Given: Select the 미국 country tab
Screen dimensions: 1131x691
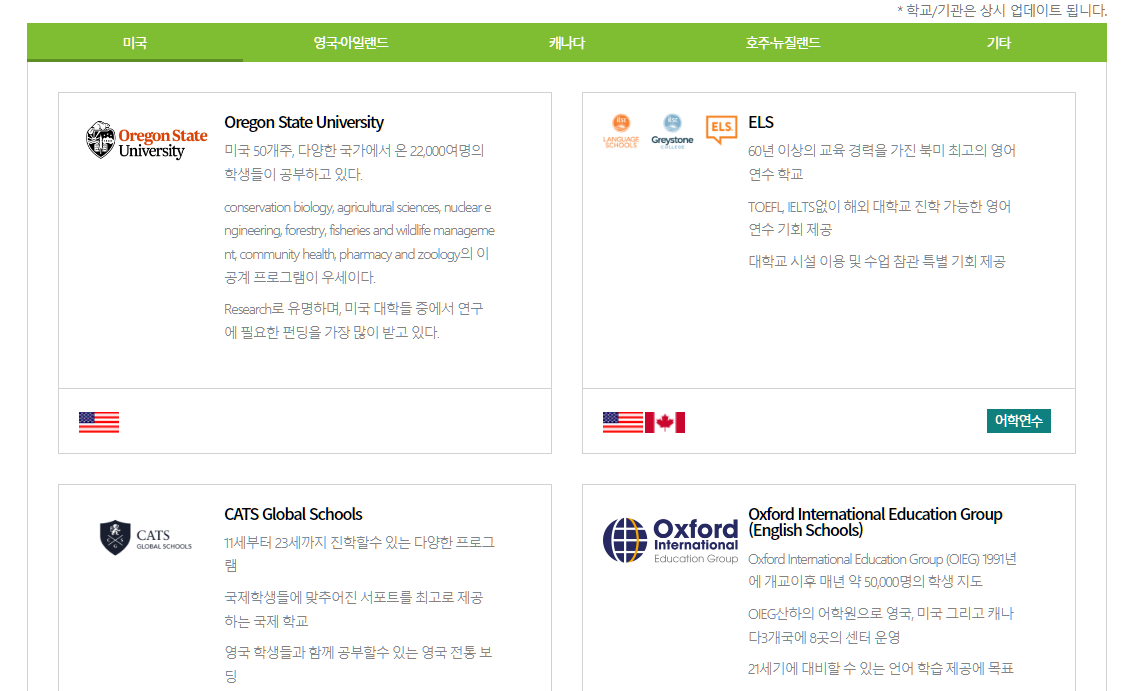Looking at the screenshot, I should [135, 43].
